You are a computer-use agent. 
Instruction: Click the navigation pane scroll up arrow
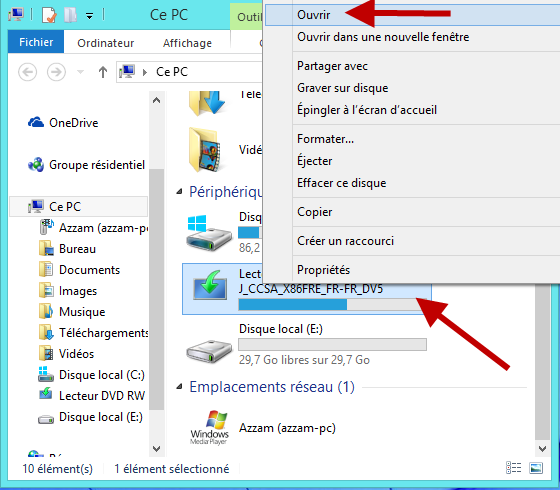(x=156, y=100)
